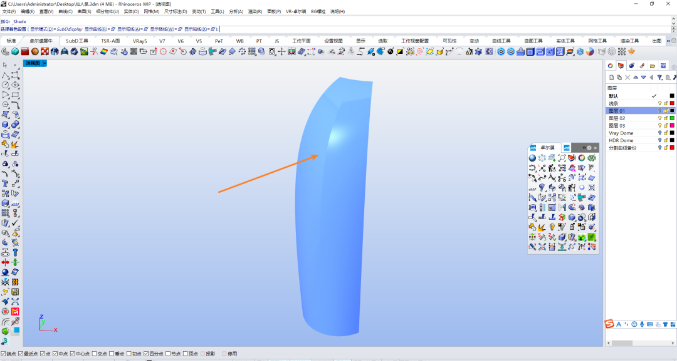Move the layer up with the up arrow icon

(636, 77)
